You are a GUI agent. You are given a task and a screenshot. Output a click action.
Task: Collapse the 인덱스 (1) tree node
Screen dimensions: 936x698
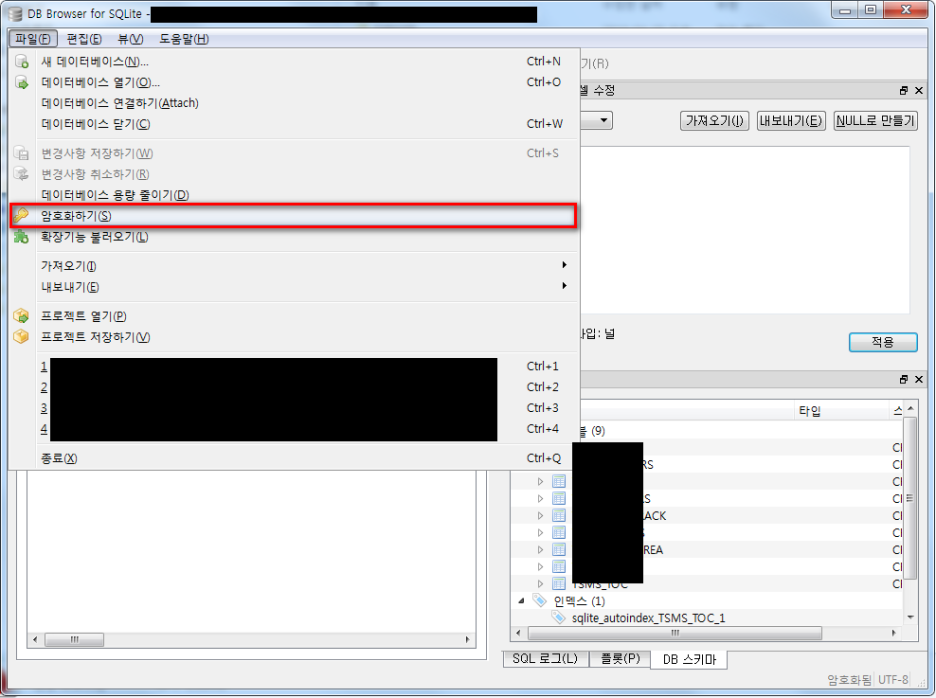coord(521,601)
